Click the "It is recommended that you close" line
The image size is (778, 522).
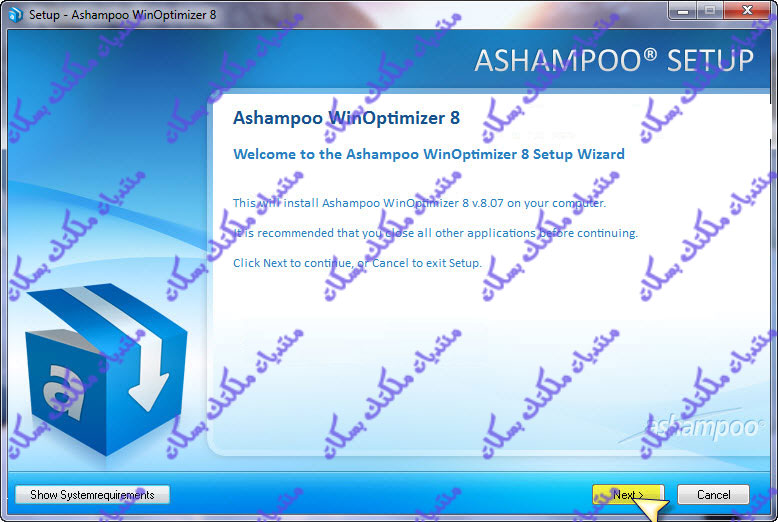point(435,233)
